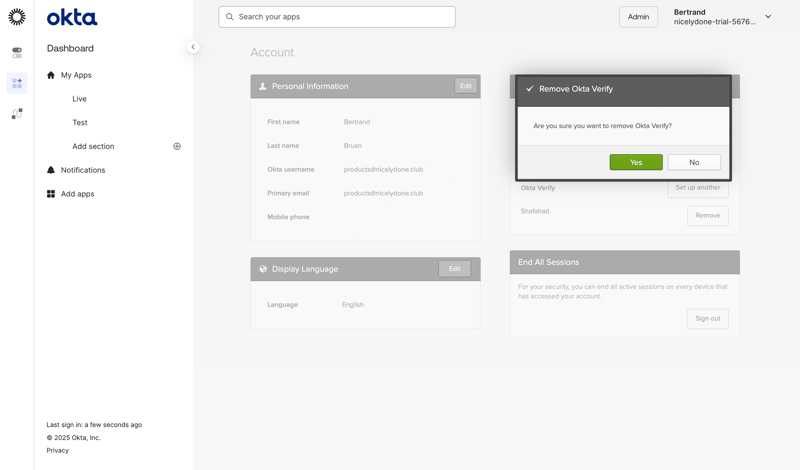
Task: Click the Primary email value
Action: pyautogui.click(x=383, y=193)
